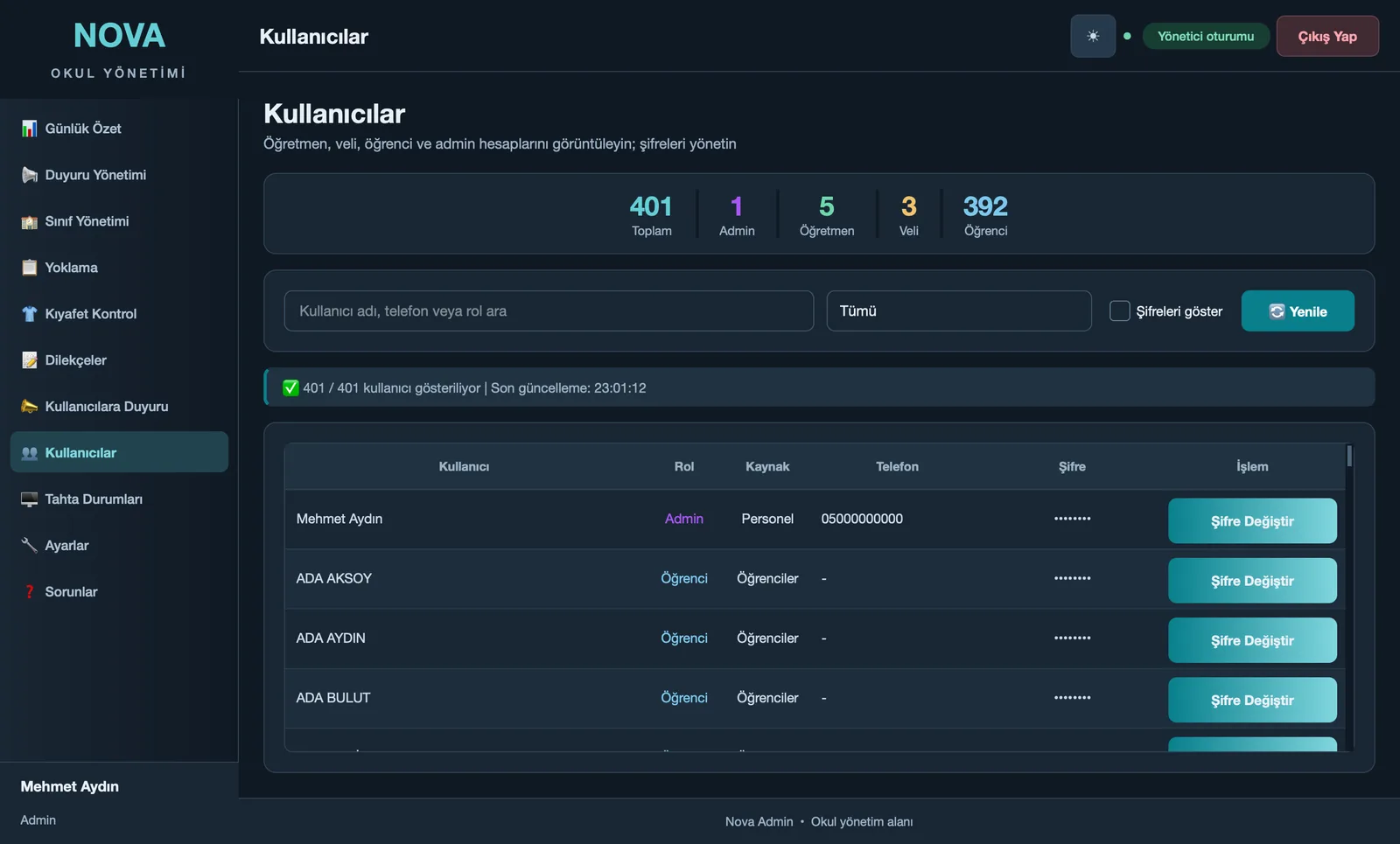Click the Çıkış Yap logout button
Viewport: 1400px width, 844px height.
click(1327, 36)
